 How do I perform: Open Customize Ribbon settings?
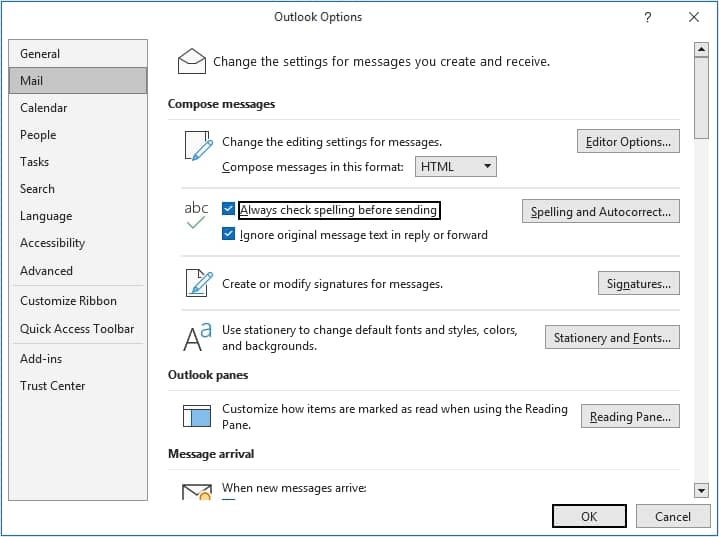pyautogui.click(x=78, y=301)
